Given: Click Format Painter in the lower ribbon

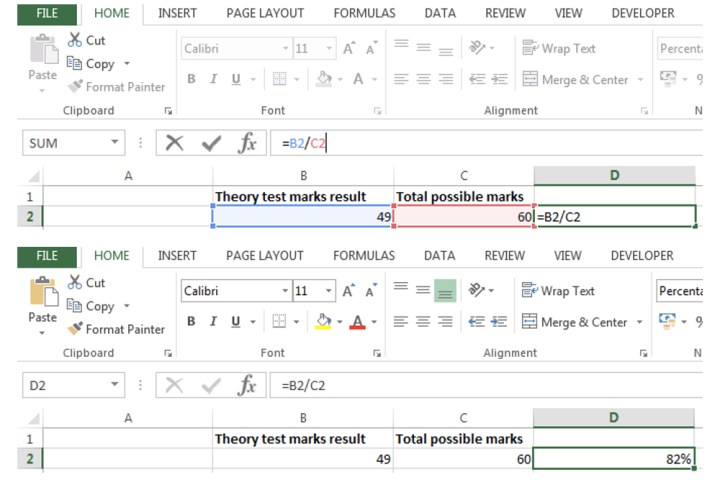Looking at the screenshot, I should click(116, 329).
